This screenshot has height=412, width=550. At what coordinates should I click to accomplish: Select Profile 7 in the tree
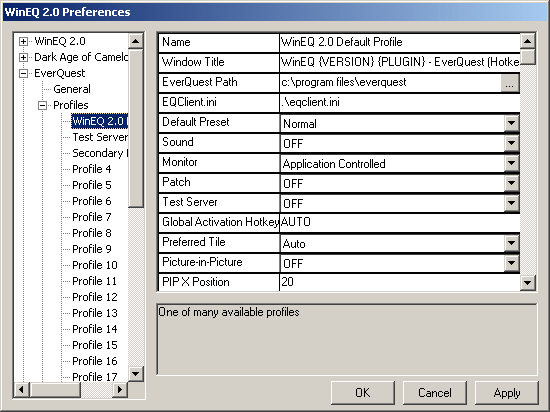tap(92, 217)
